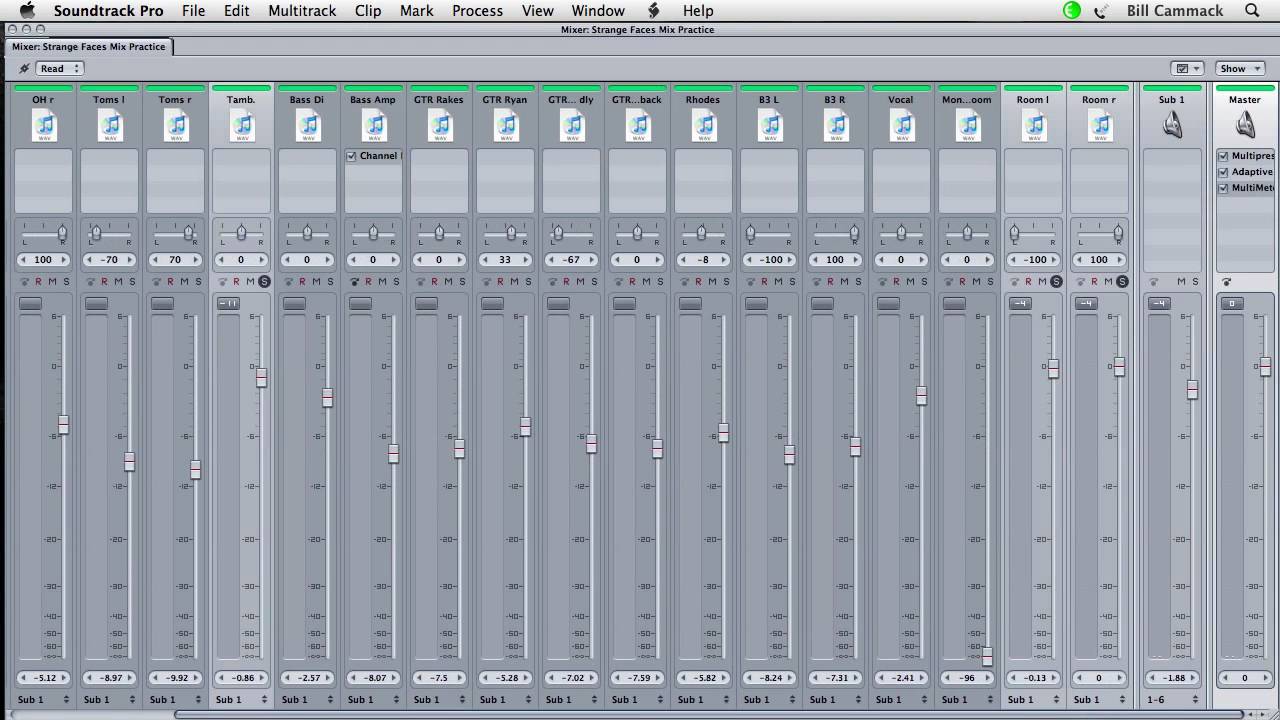Open the OH r output Sub 1 dropdown
1280x720 pixels.
44,699
